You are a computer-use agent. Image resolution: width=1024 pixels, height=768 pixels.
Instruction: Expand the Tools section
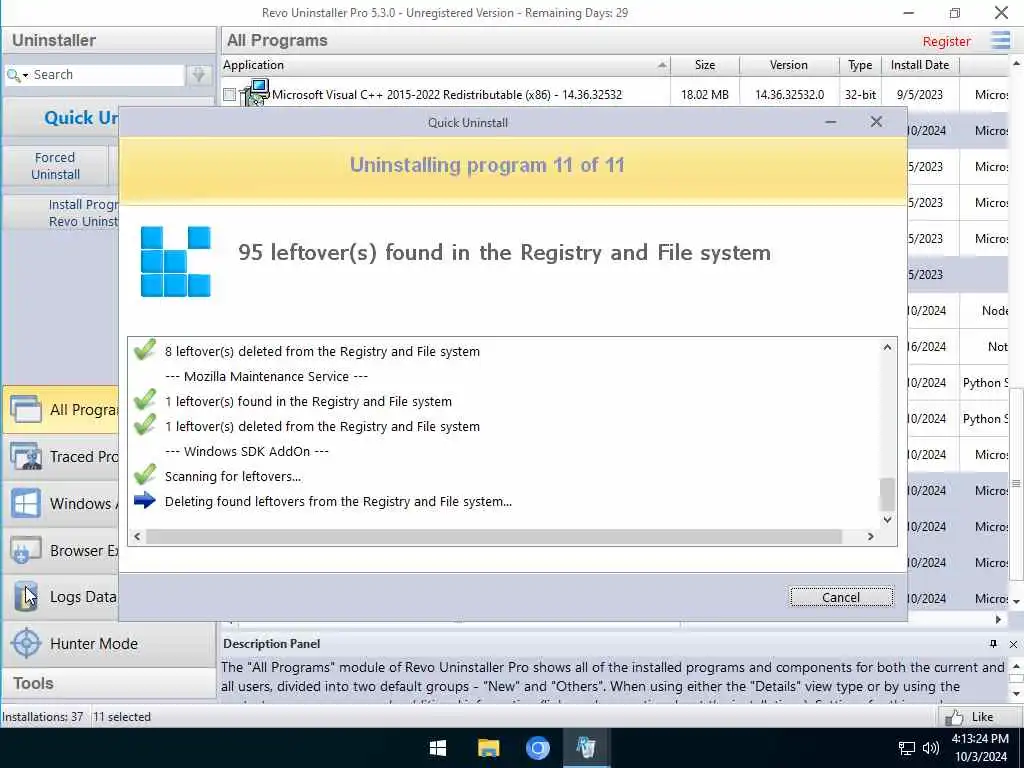pyautogui.click(x=108, y=683)
